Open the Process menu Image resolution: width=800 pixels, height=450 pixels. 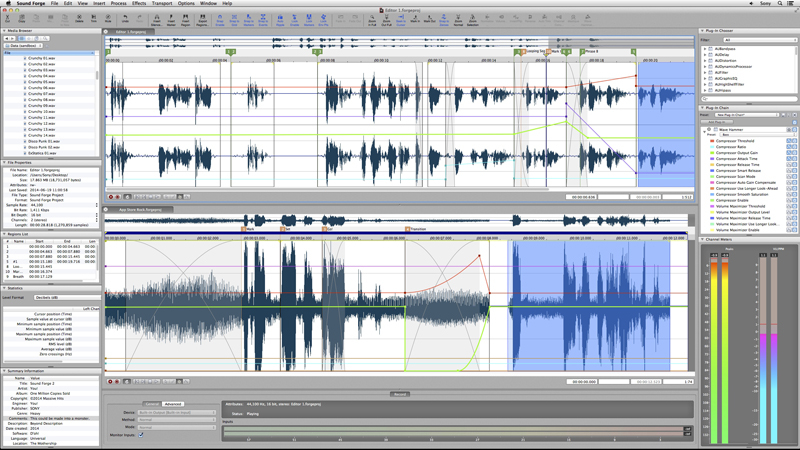pyautogui.click(x=118, y=3)
